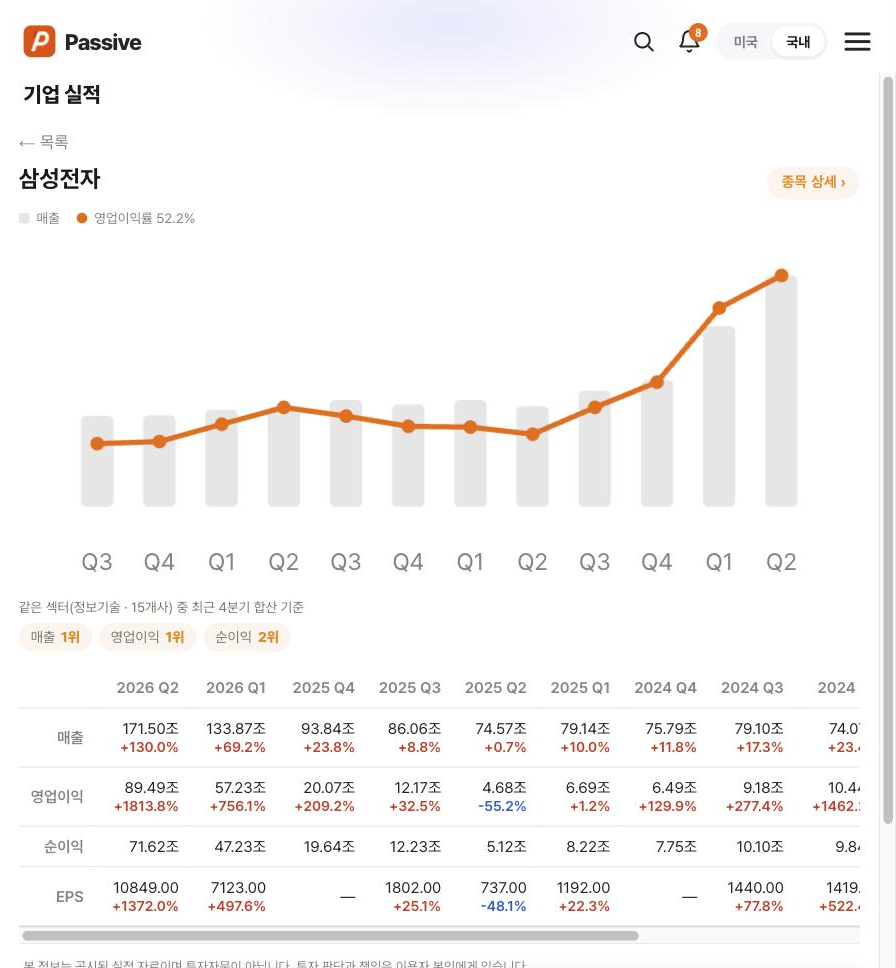The height and width of the screenshot is (968, 896).
Task: Toggle 영업이익률 legend orange dot
Action: [82, 218]
